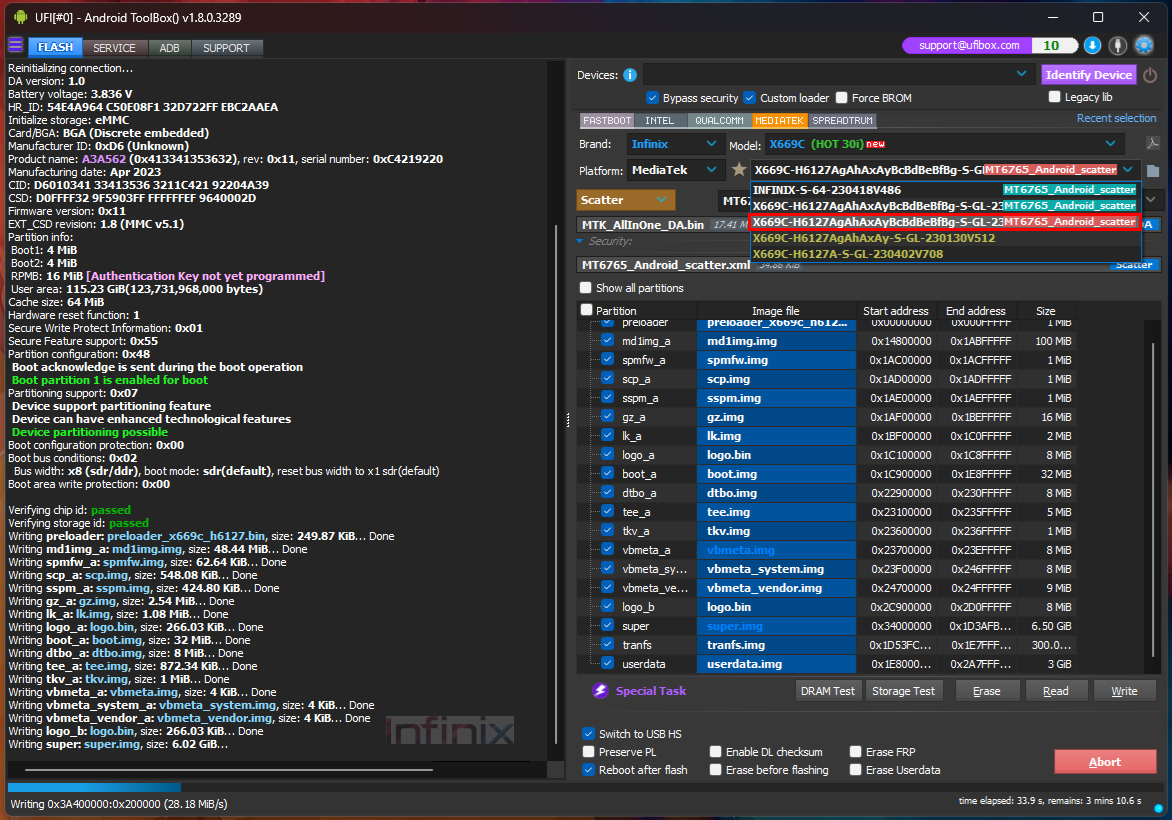1172x820 pixels.
Task: Uncheck the userdata partition checkbox
Action: pos(608,664)
